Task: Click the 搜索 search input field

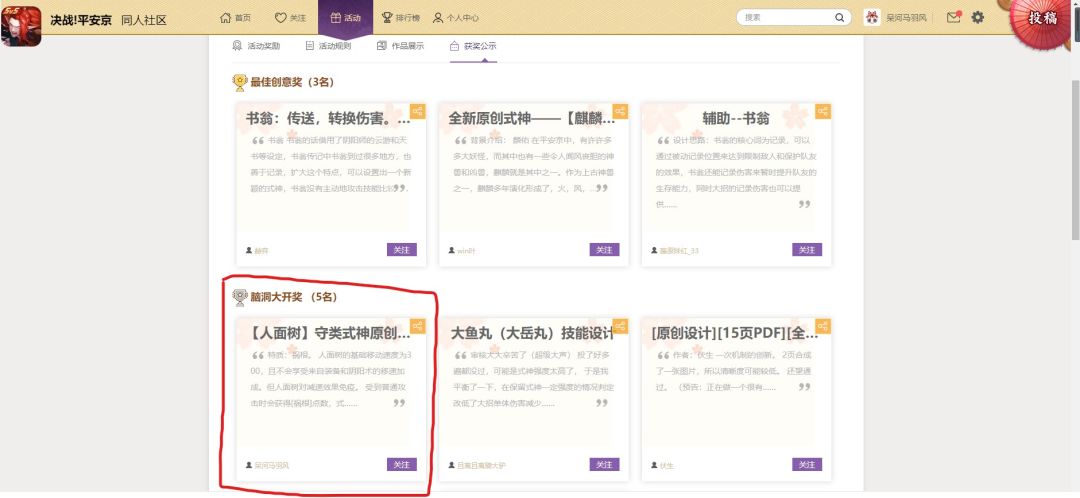Action: coord(787,18)
